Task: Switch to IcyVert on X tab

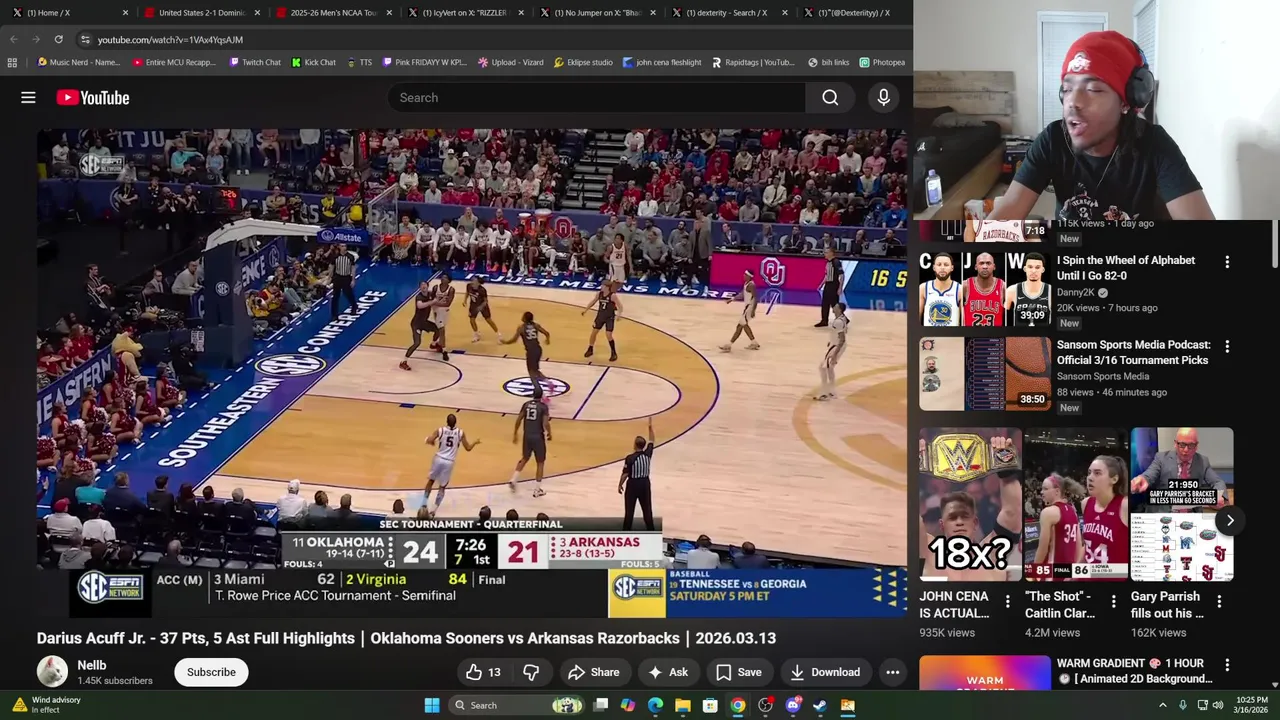Action: click(464, 13)
